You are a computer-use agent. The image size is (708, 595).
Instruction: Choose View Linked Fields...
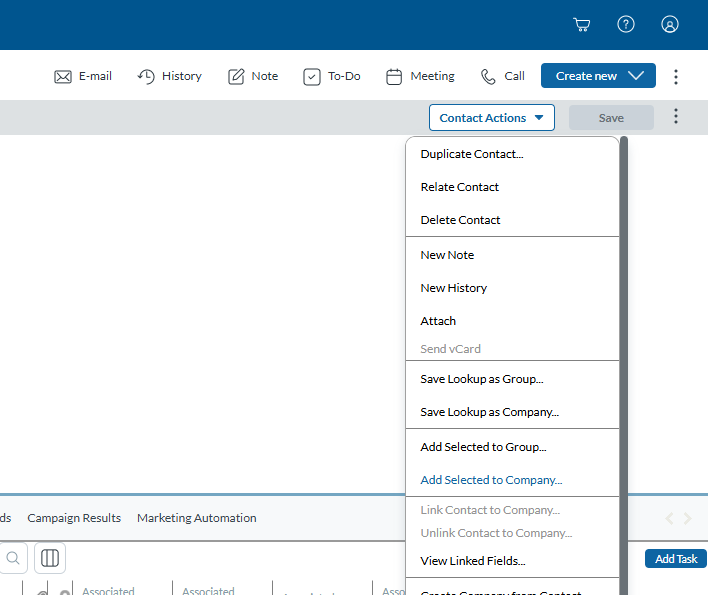(512, 561)
